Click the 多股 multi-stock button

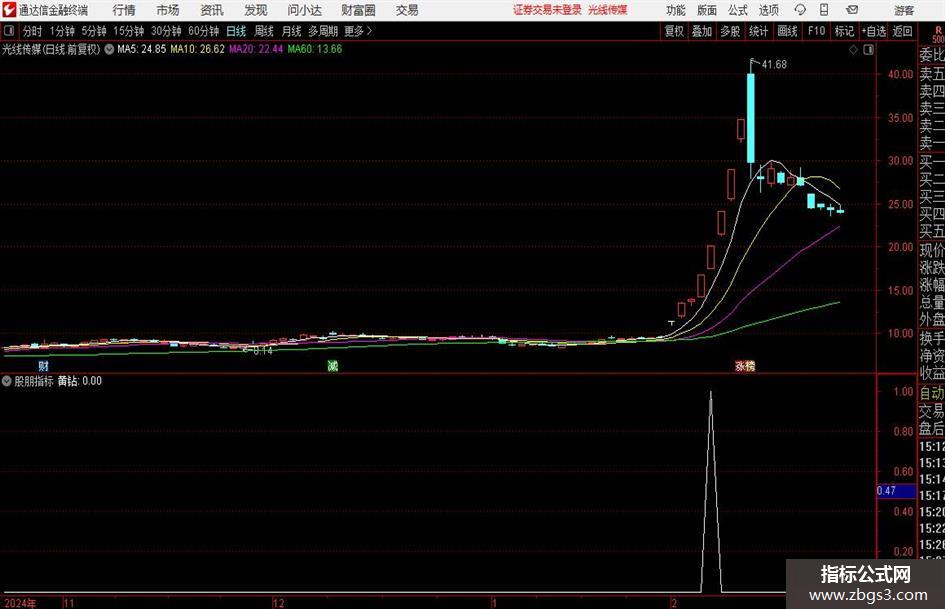pos(730,31)
